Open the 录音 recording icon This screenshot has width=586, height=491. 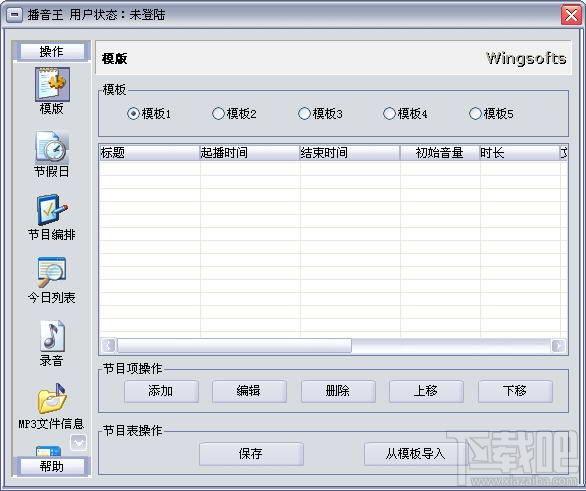click(52, 336)
